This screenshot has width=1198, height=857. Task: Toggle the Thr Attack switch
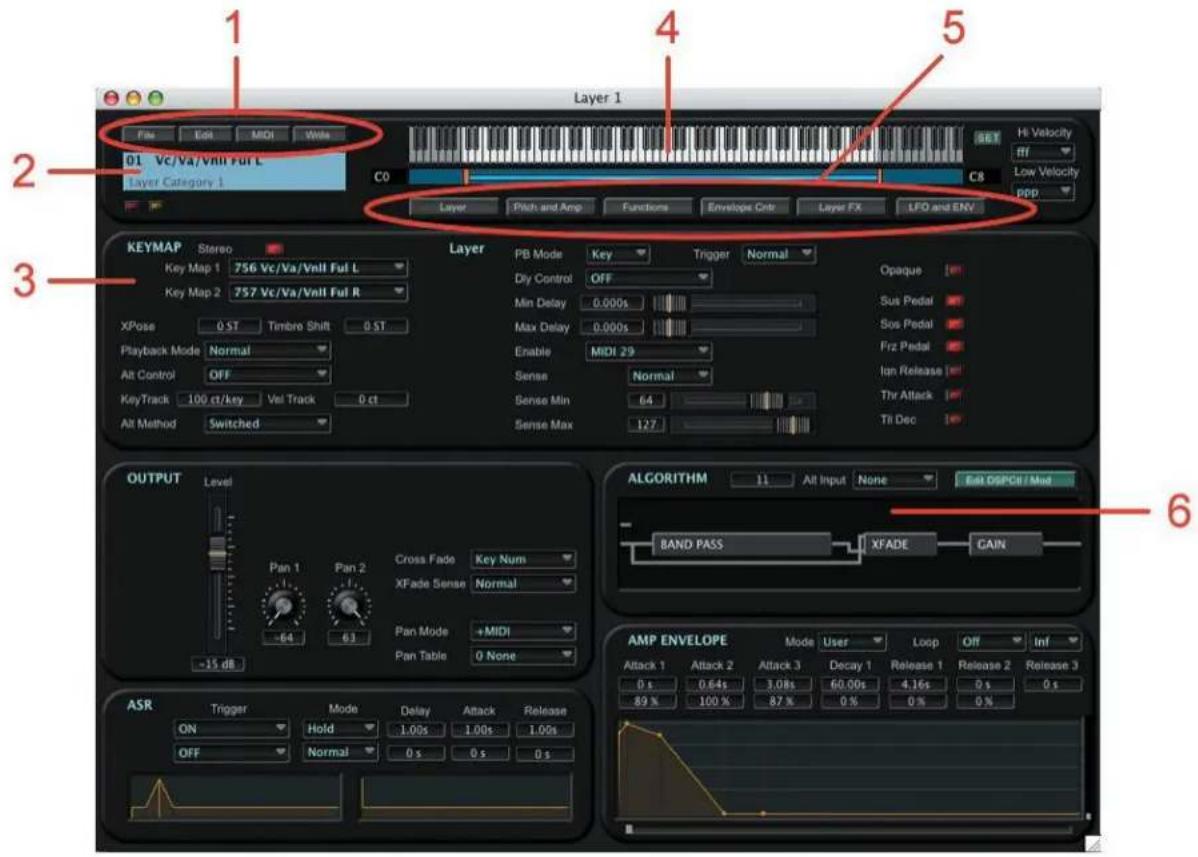coord(954,396)
